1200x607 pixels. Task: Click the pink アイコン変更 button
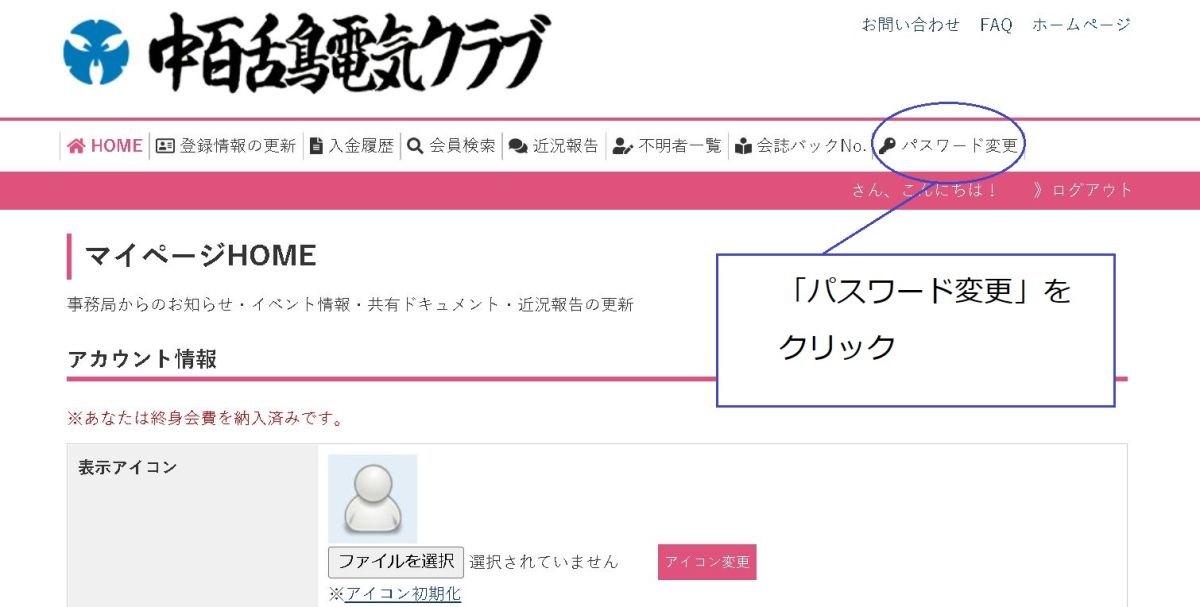(x=707, y=562)
